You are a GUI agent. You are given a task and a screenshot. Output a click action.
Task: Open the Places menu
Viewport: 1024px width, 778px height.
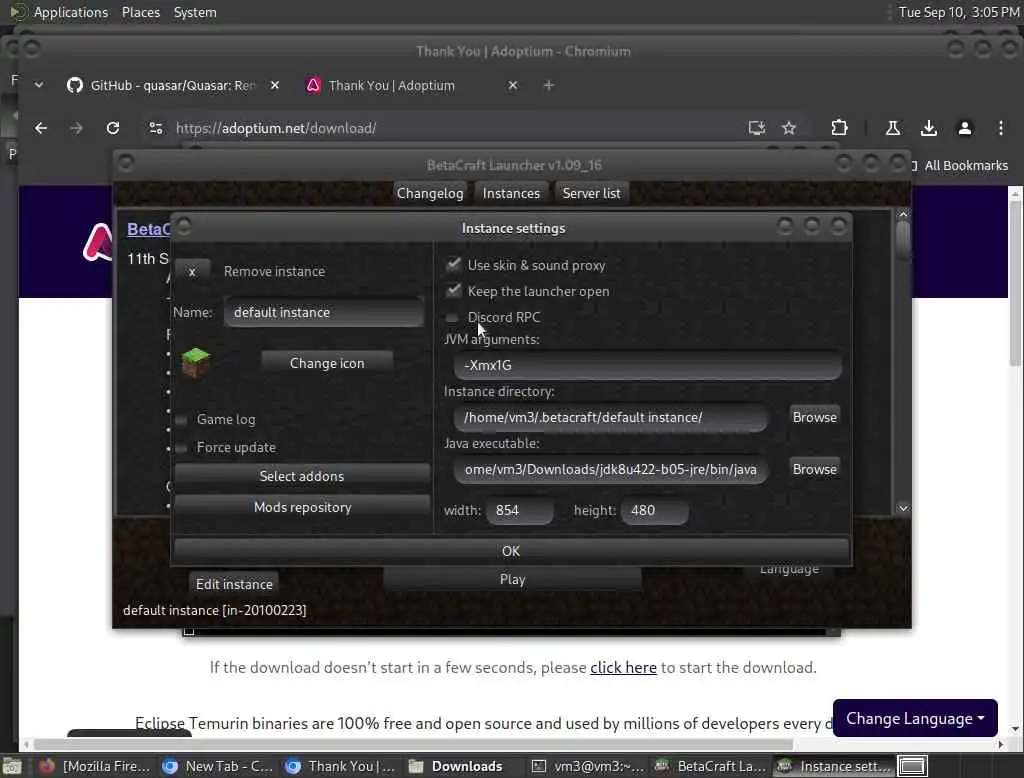pos(140,12)
